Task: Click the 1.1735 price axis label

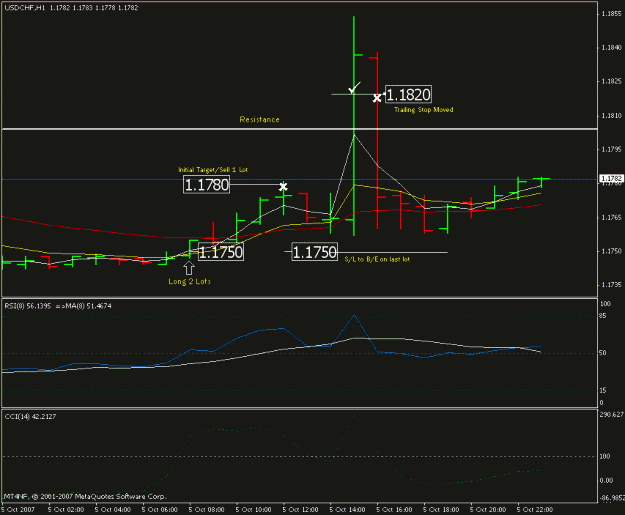Action: click(x=611, y=285)
